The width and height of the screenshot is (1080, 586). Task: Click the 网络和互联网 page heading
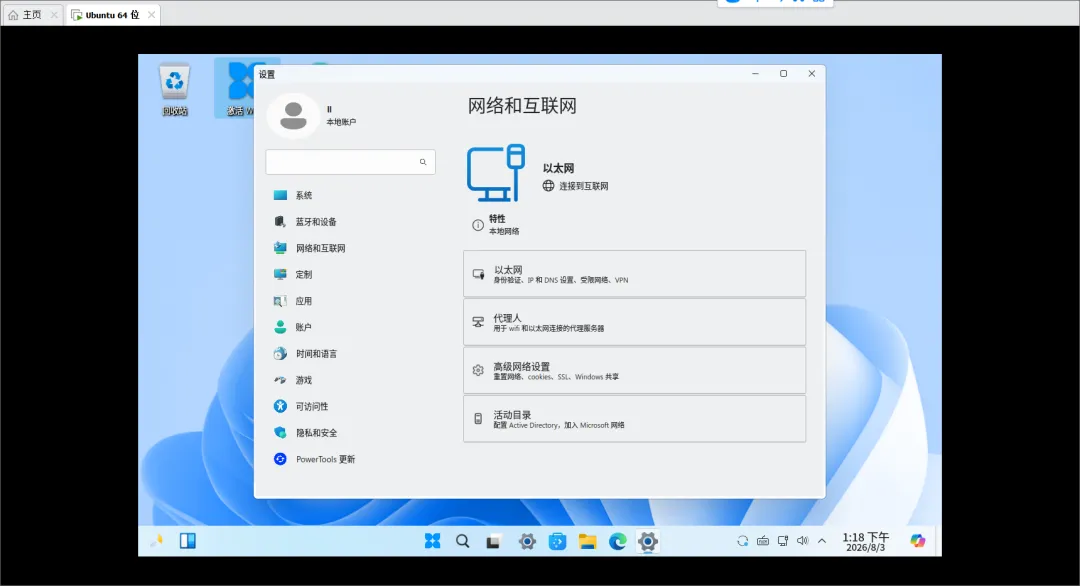(522, 106)
